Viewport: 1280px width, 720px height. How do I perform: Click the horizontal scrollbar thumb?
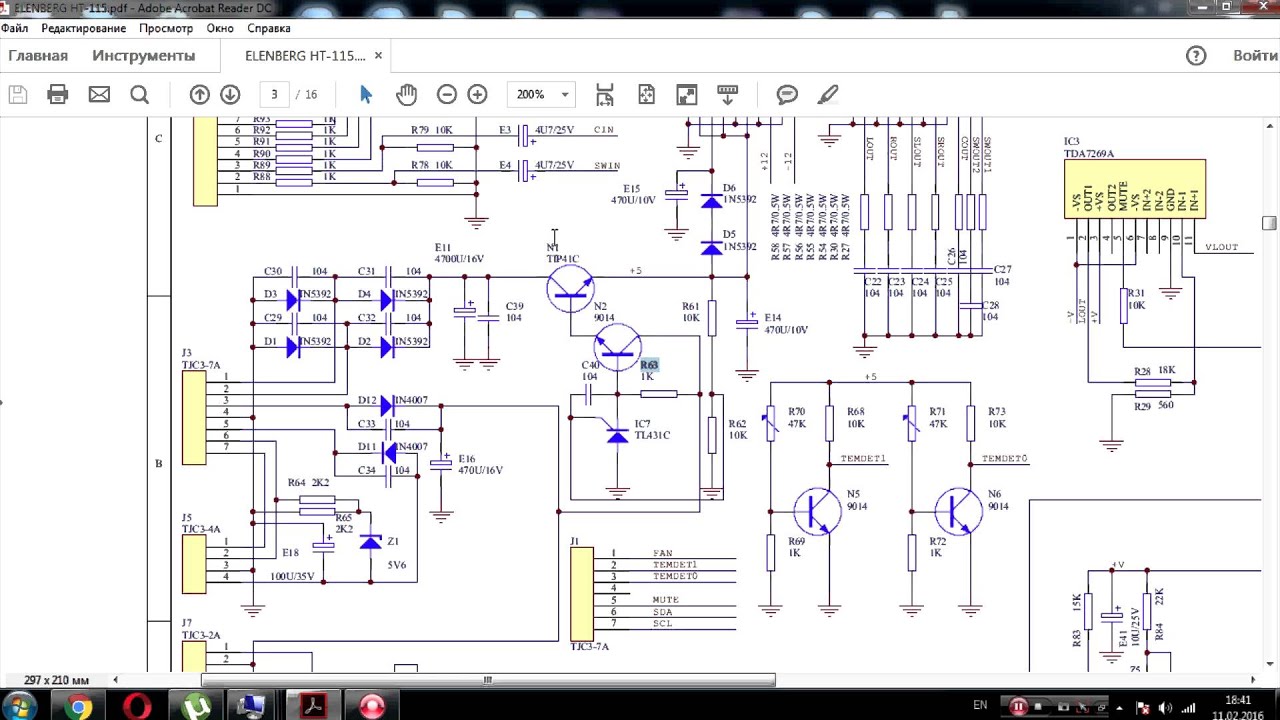(488, 680)
